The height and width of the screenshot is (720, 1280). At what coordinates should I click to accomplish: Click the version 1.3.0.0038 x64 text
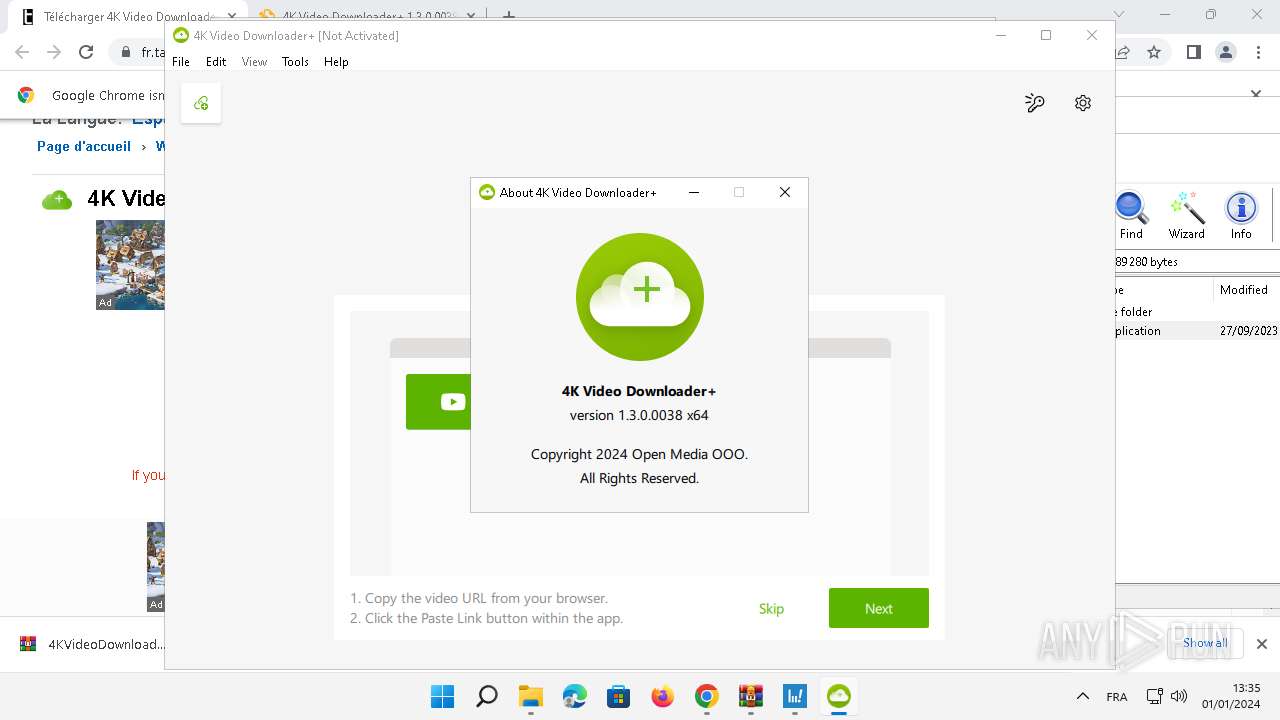[639, 415]
